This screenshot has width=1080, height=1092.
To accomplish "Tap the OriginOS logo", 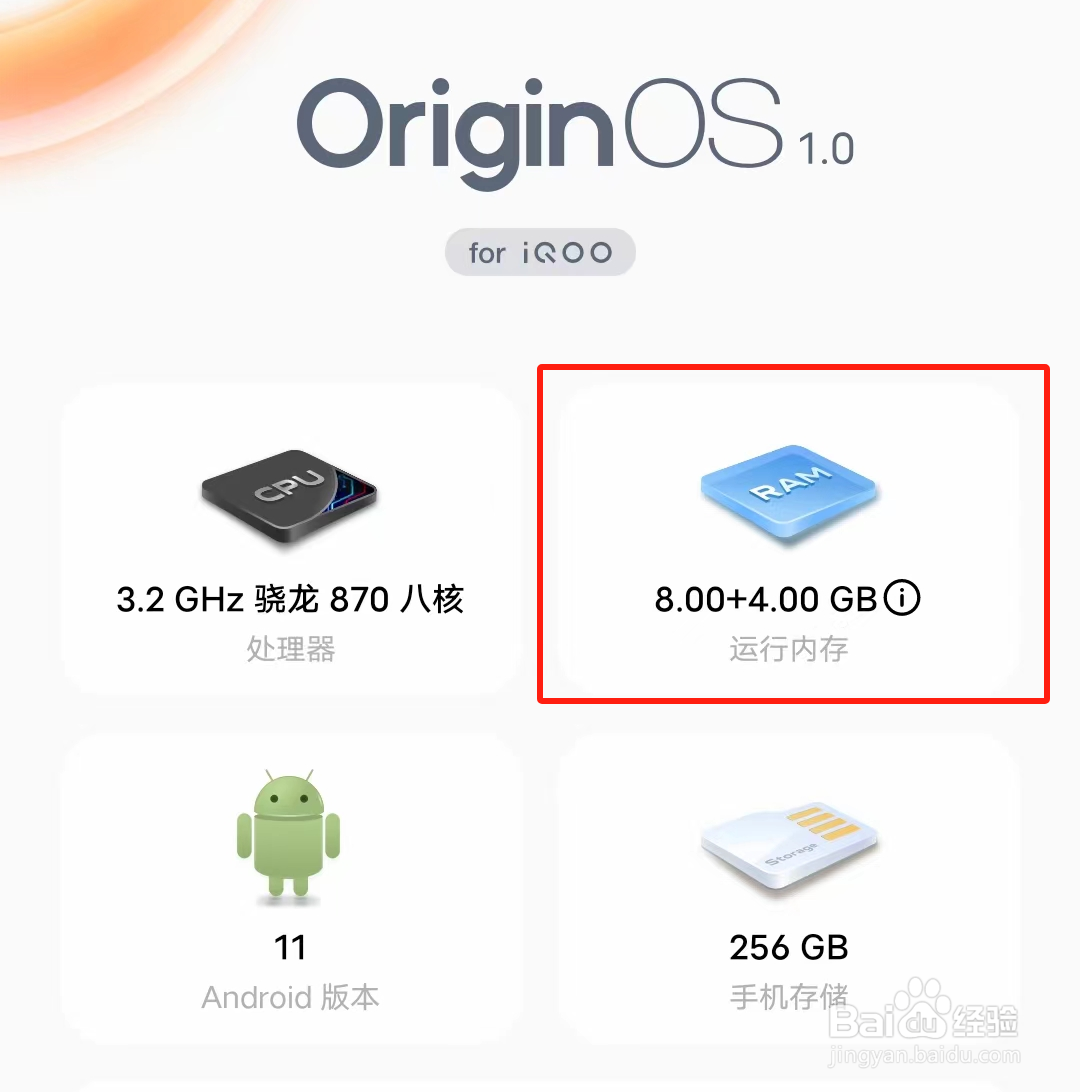I will tap(540, 130).
